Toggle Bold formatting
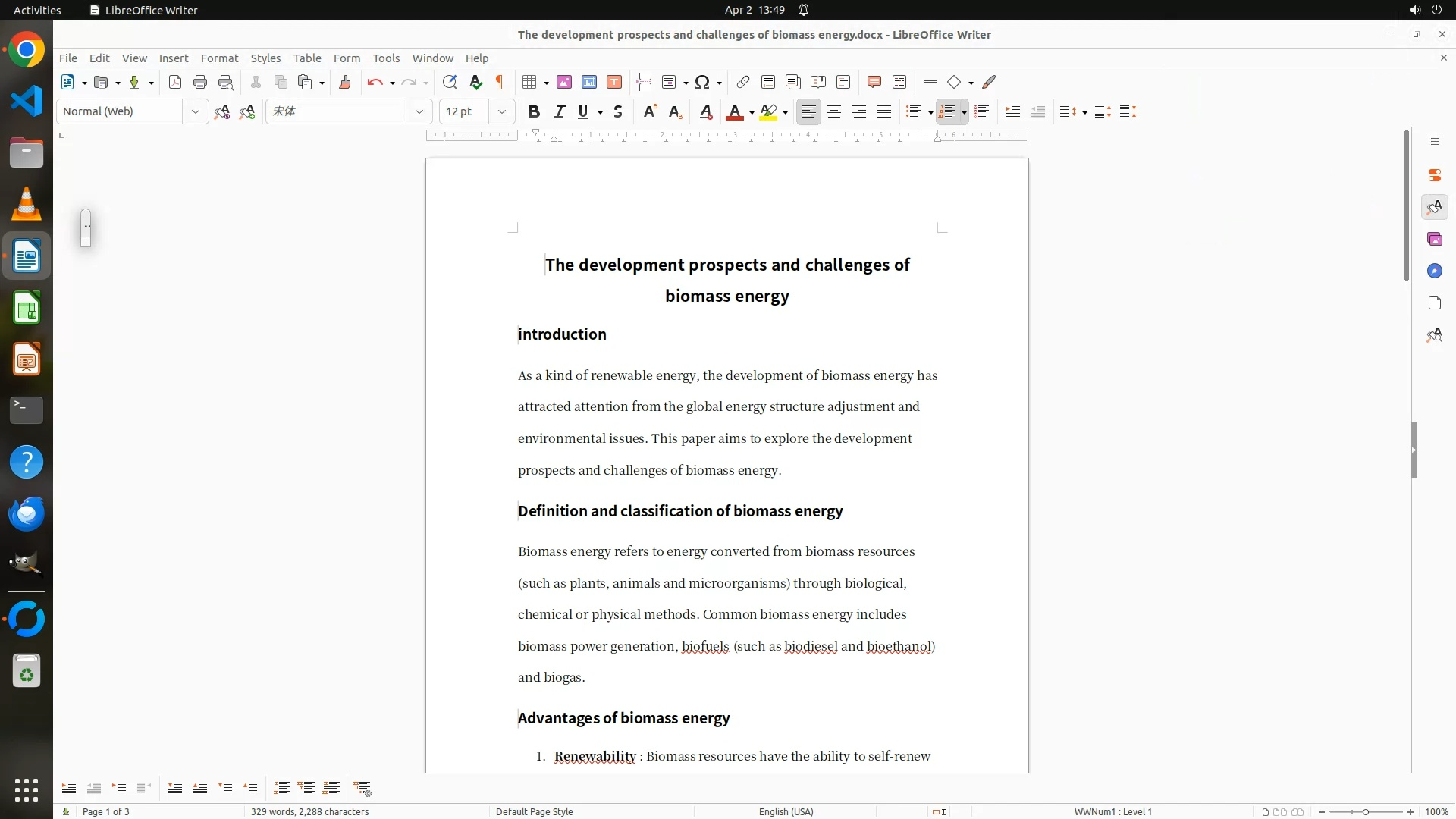 [534, 111]
